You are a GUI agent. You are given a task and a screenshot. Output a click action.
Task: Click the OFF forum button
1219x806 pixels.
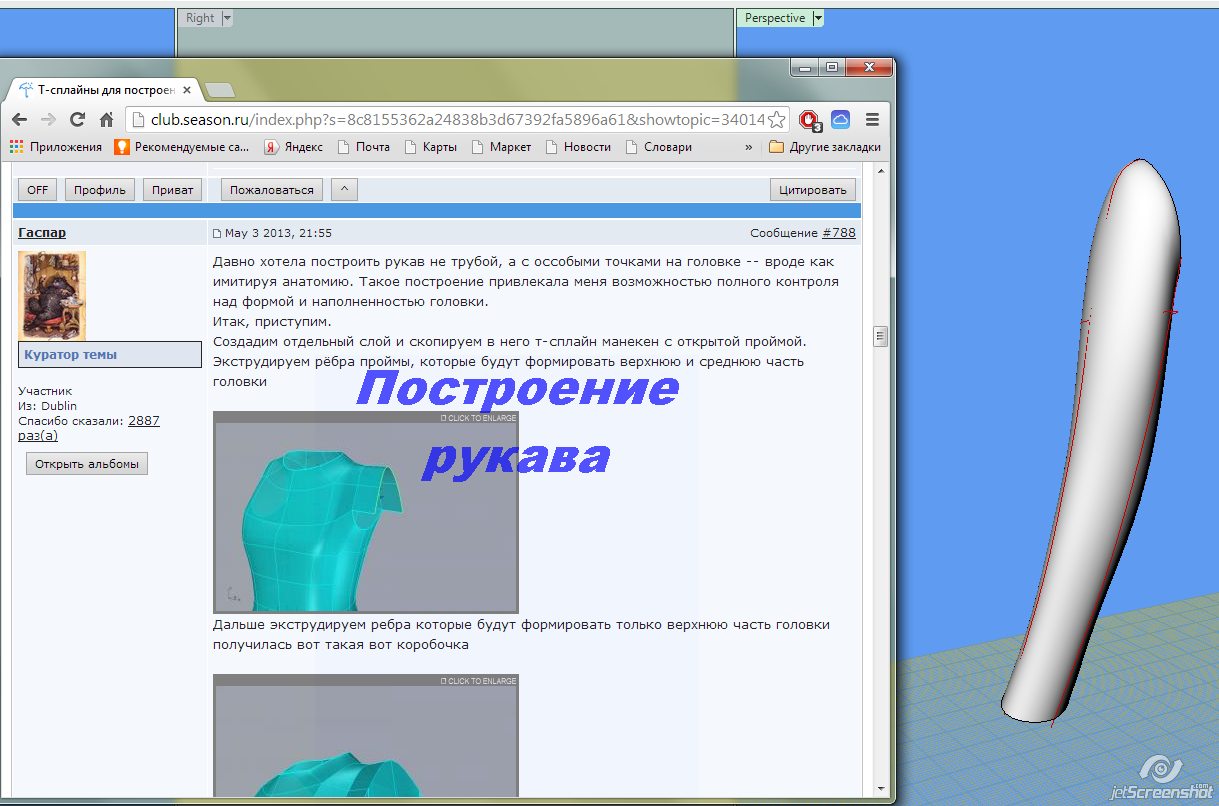click(x=37, y=190)
